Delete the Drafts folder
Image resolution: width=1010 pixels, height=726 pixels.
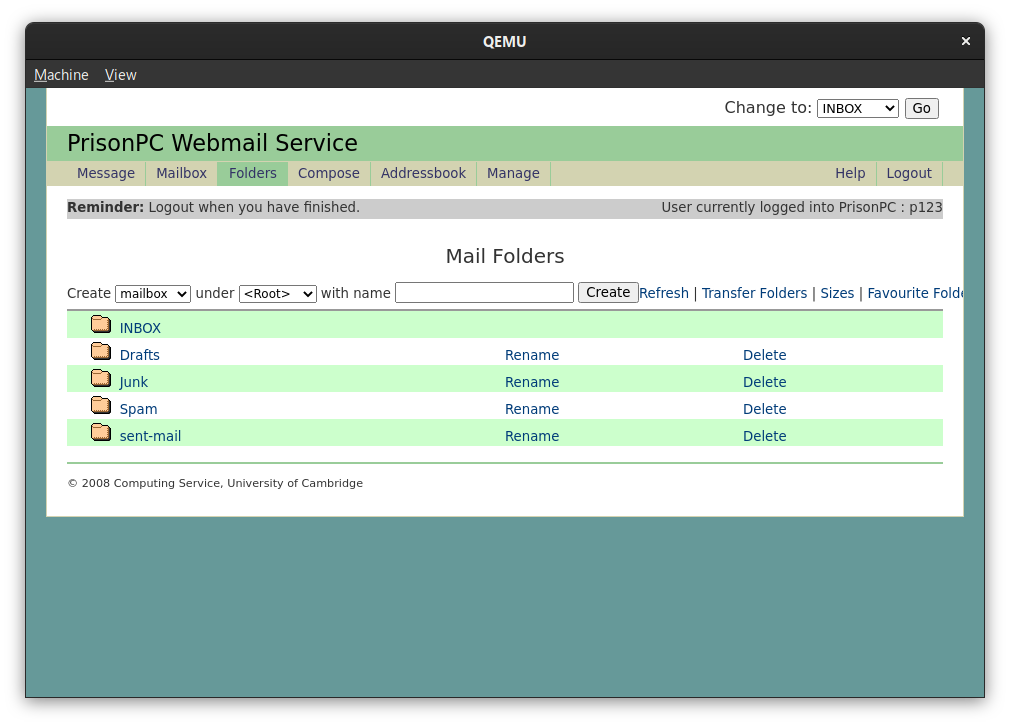pyautogui.click(x=765, y=355)
